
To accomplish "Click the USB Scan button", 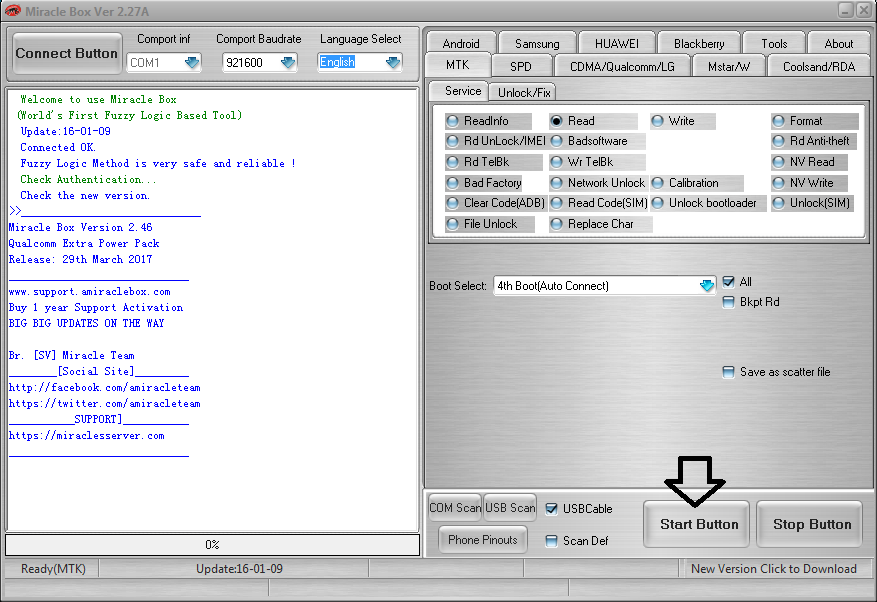I will (x=510, y=507).
